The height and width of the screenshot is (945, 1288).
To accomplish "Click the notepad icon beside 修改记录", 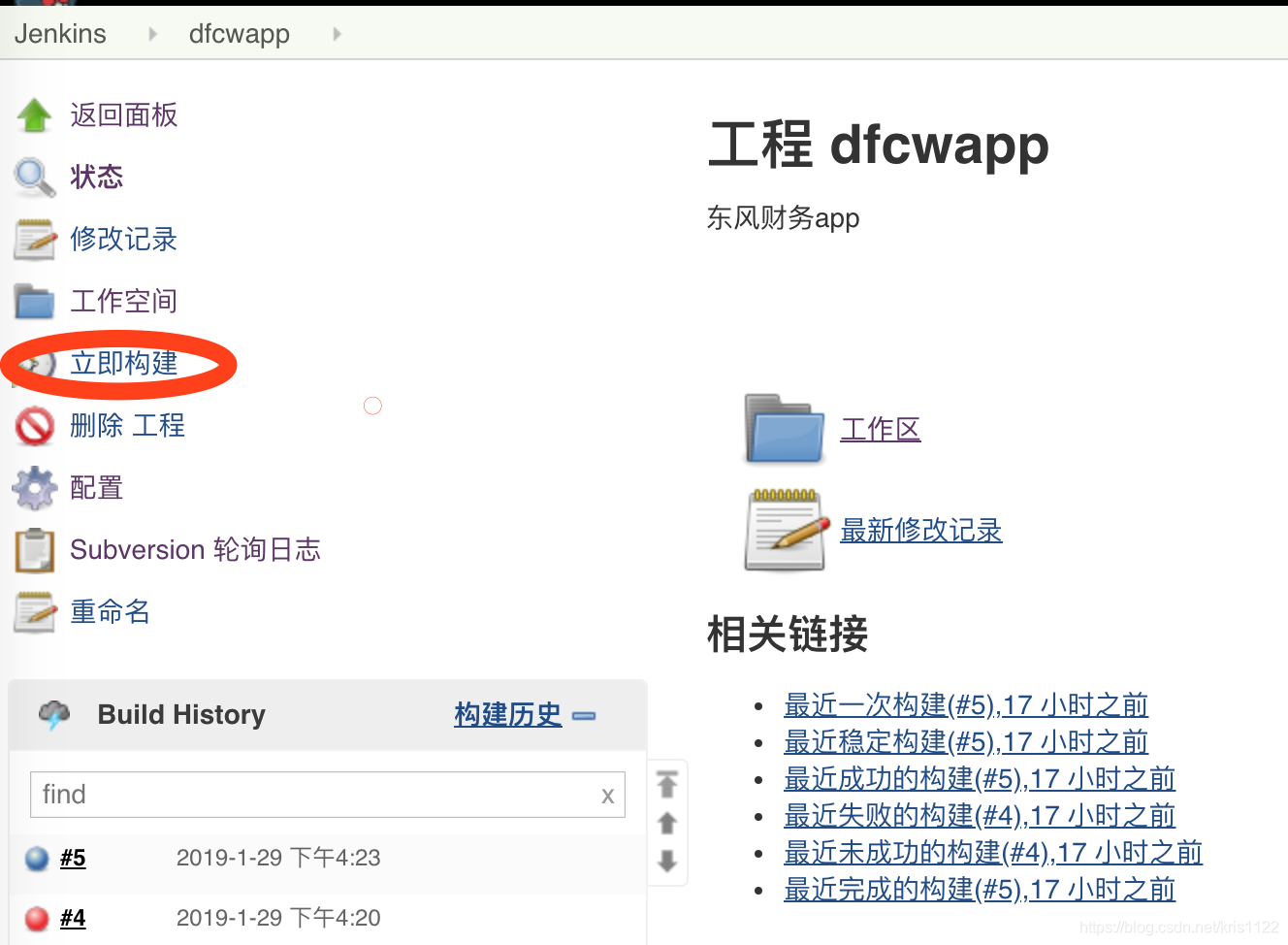I will click(35, 240).
